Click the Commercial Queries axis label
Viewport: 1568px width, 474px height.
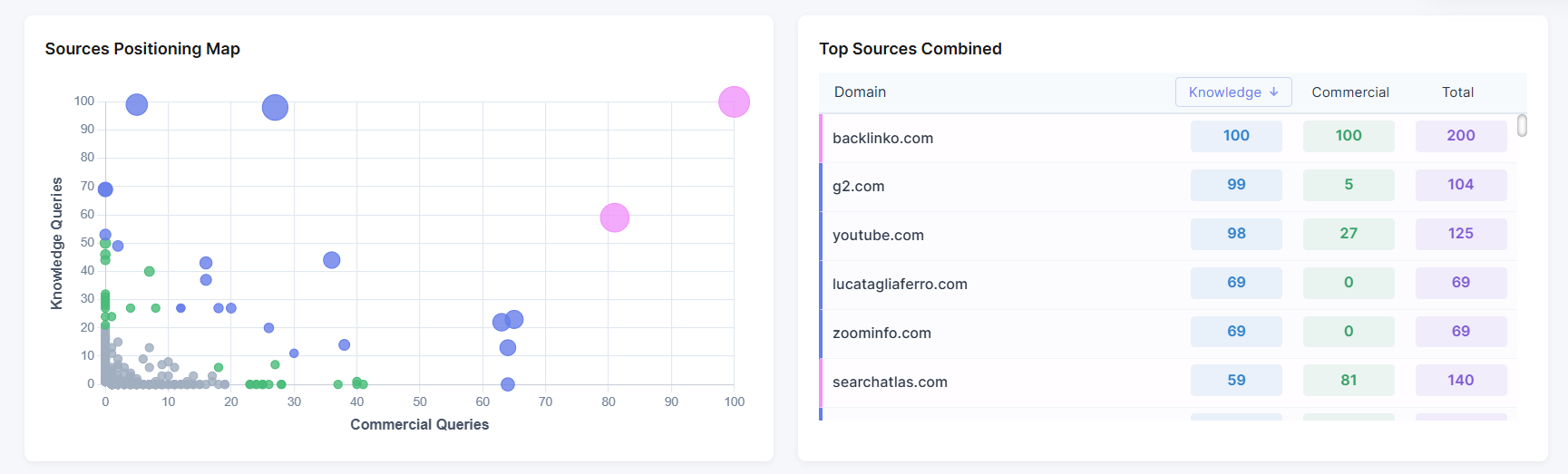pos(420,424)
